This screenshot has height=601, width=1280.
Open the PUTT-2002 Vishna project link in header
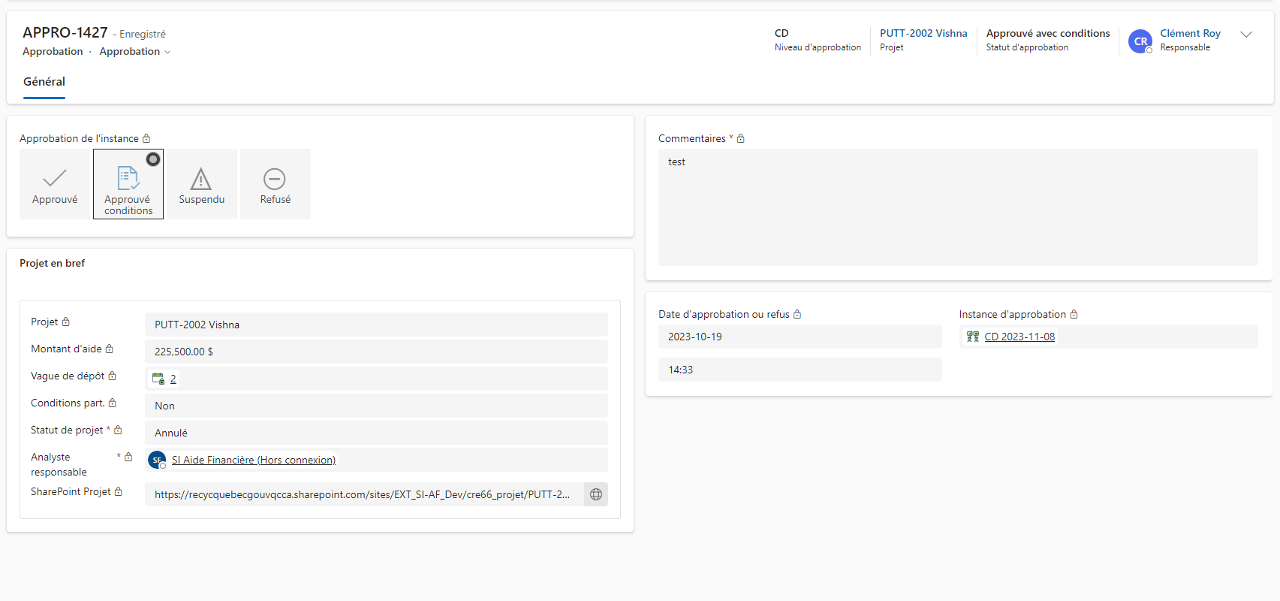(923, 33)
